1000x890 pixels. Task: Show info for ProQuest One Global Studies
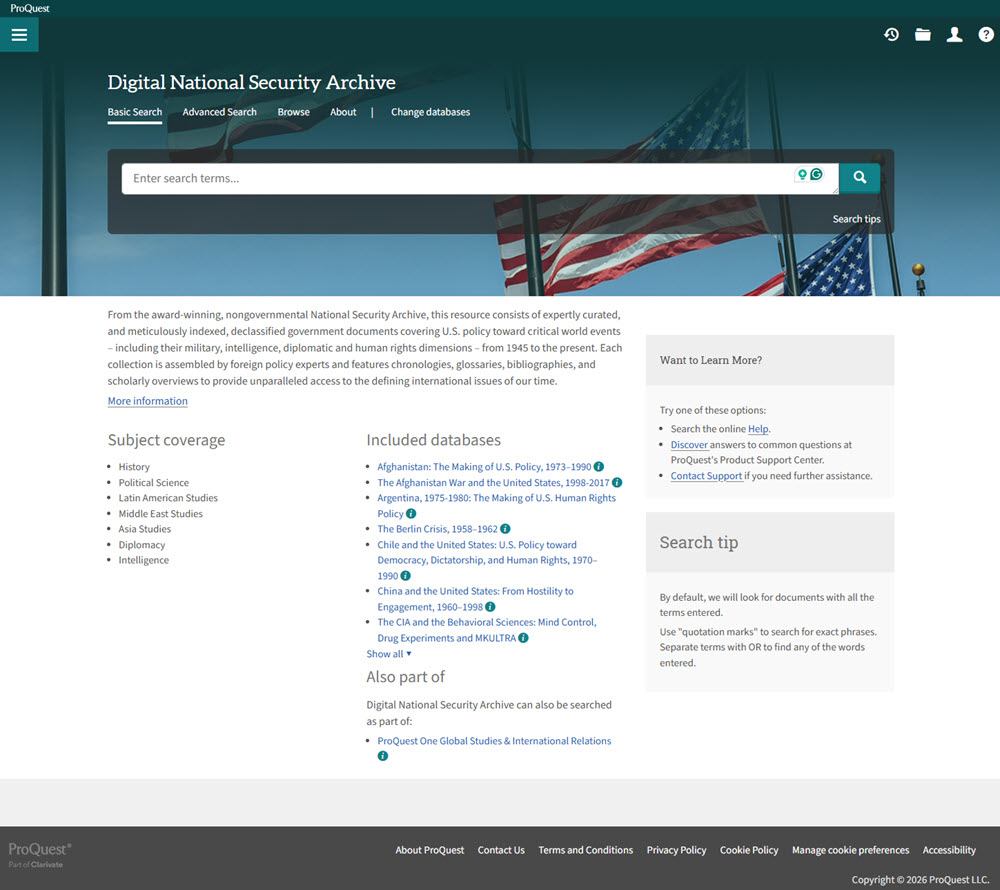tap(383, 756)
